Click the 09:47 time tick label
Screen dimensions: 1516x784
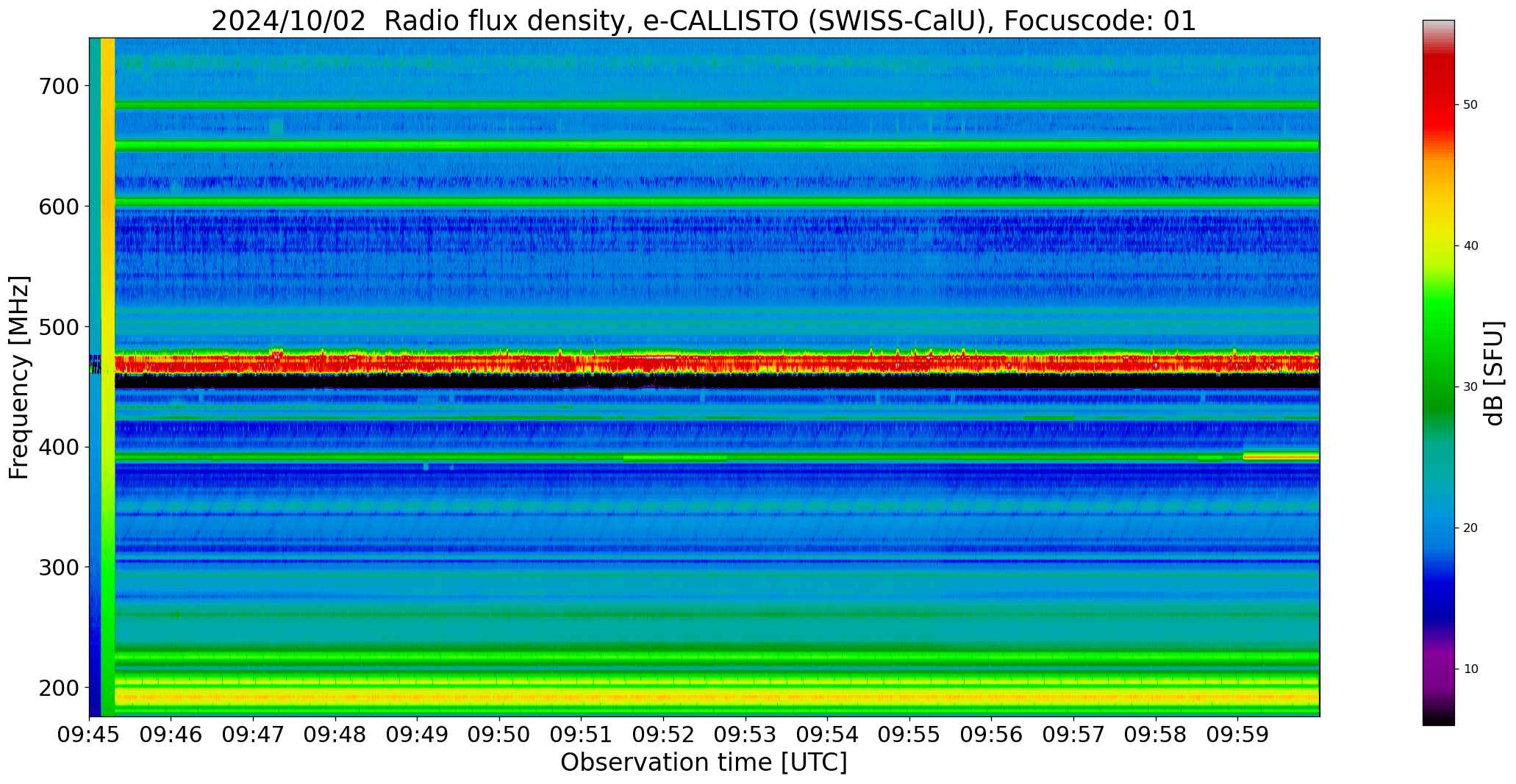click(x=254, y=736)
